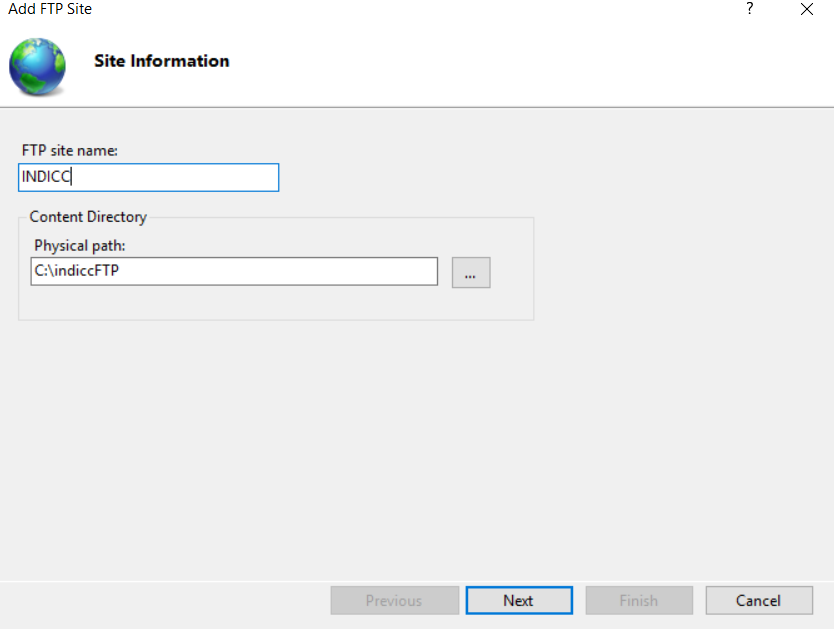Click the disabled Finish button
The image size is (834, 629).
click(638, 600)
